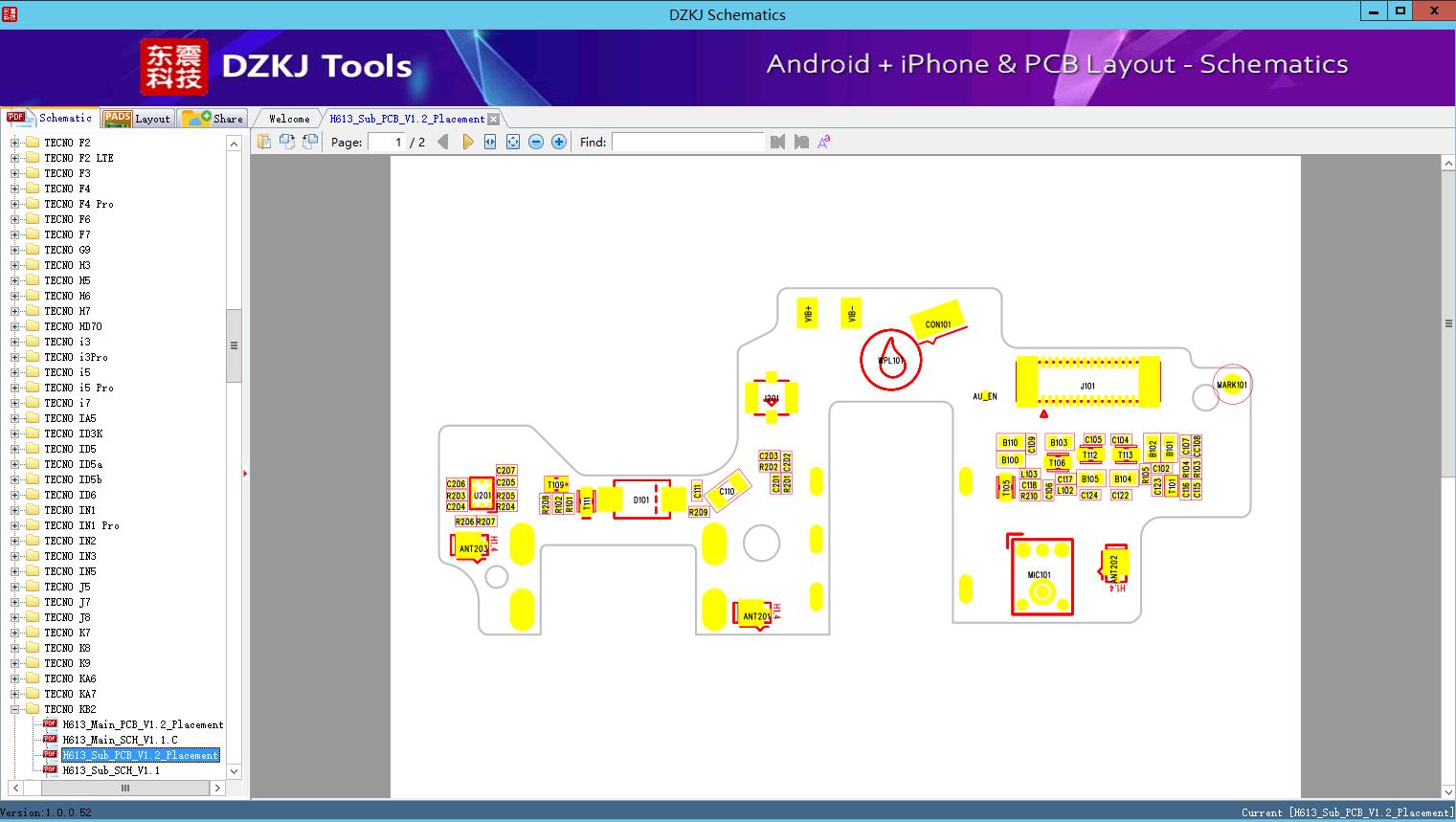Toggle match case search icon

point(823,142)
